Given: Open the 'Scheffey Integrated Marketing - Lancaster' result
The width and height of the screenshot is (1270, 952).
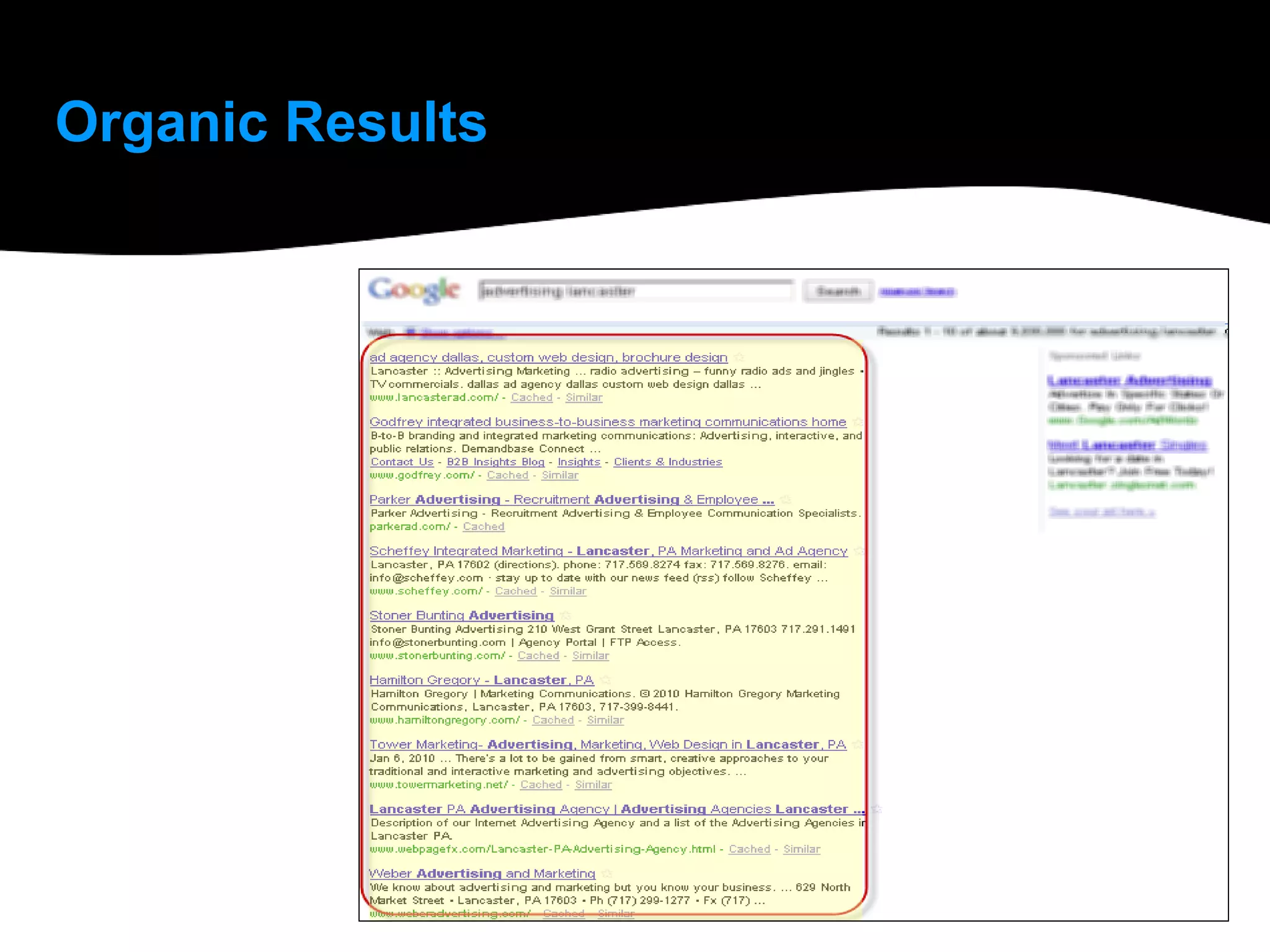Looking at the screenshot, I should point(608,551).
